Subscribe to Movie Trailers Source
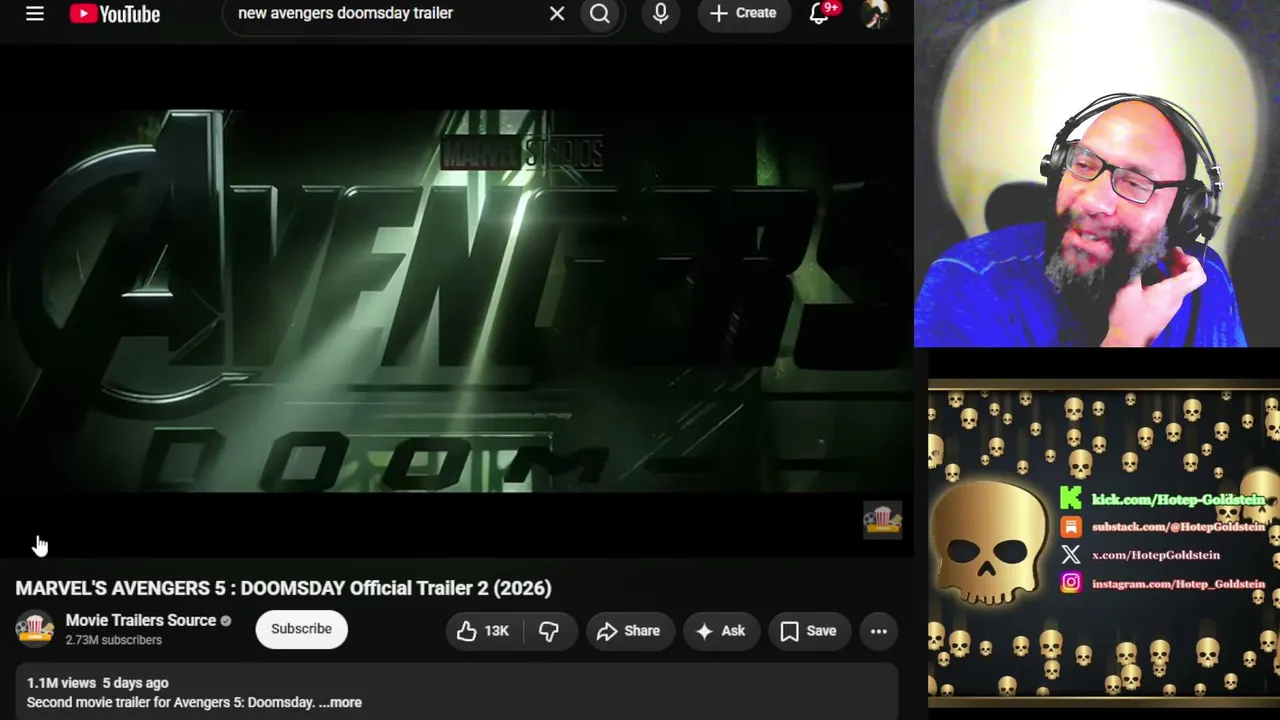The width and height of the screenshot is (1280, 720). (301, 629)
